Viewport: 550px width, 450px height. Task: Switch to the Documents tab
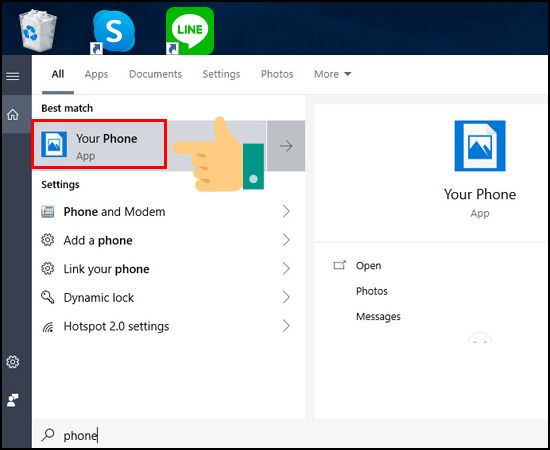click(x=155, y=74)
